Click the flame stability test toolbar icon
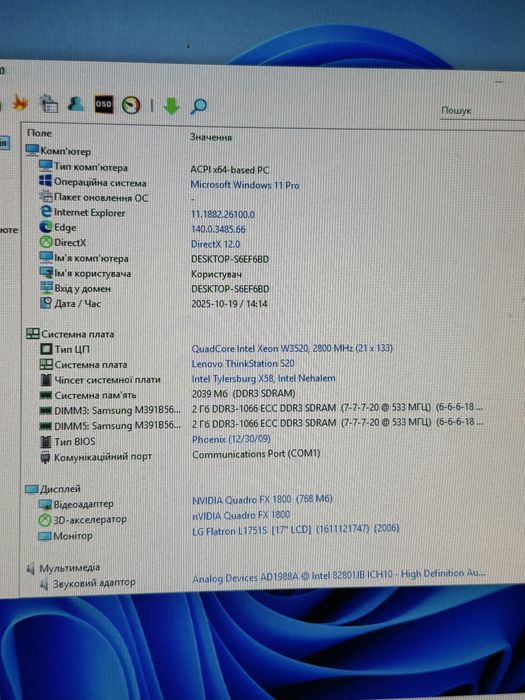Viewport: 525px width, 700px height. click(x=20, y=104)
